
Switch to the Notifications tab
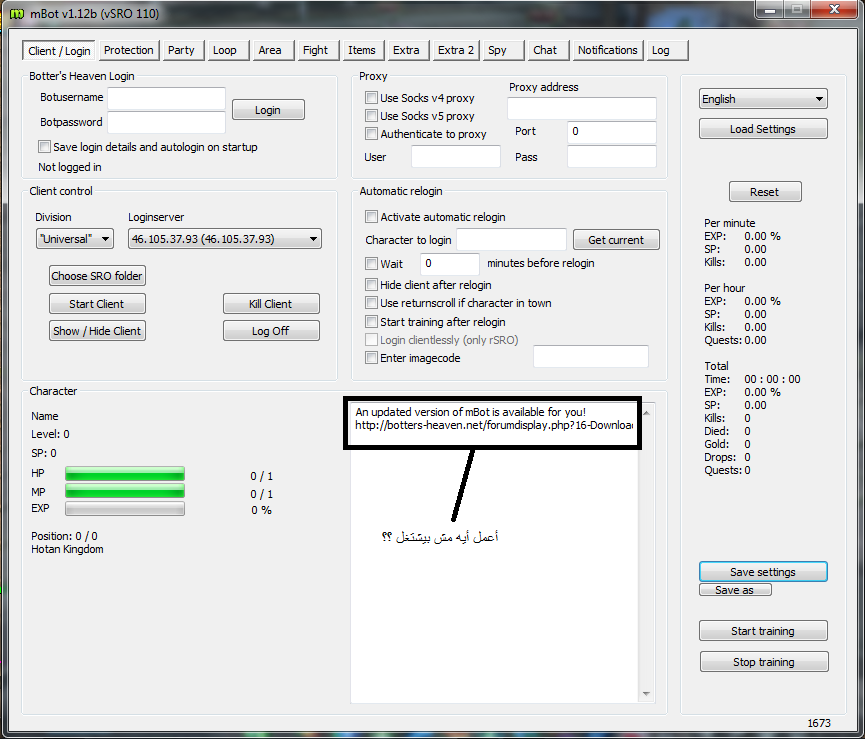pos(608,50)
